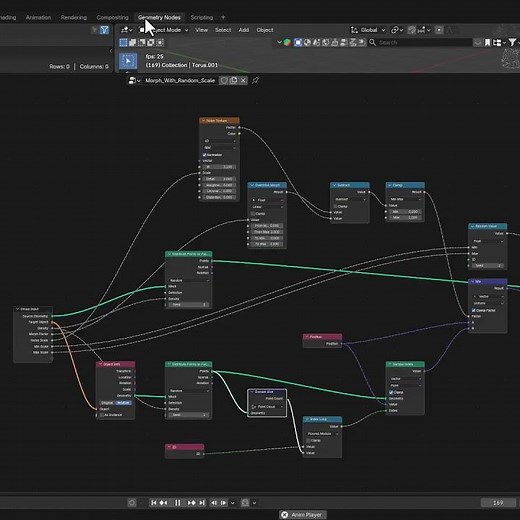Toggle the highlighted object filter icon in outliner
520x520 pixels.
click(298, 42)
